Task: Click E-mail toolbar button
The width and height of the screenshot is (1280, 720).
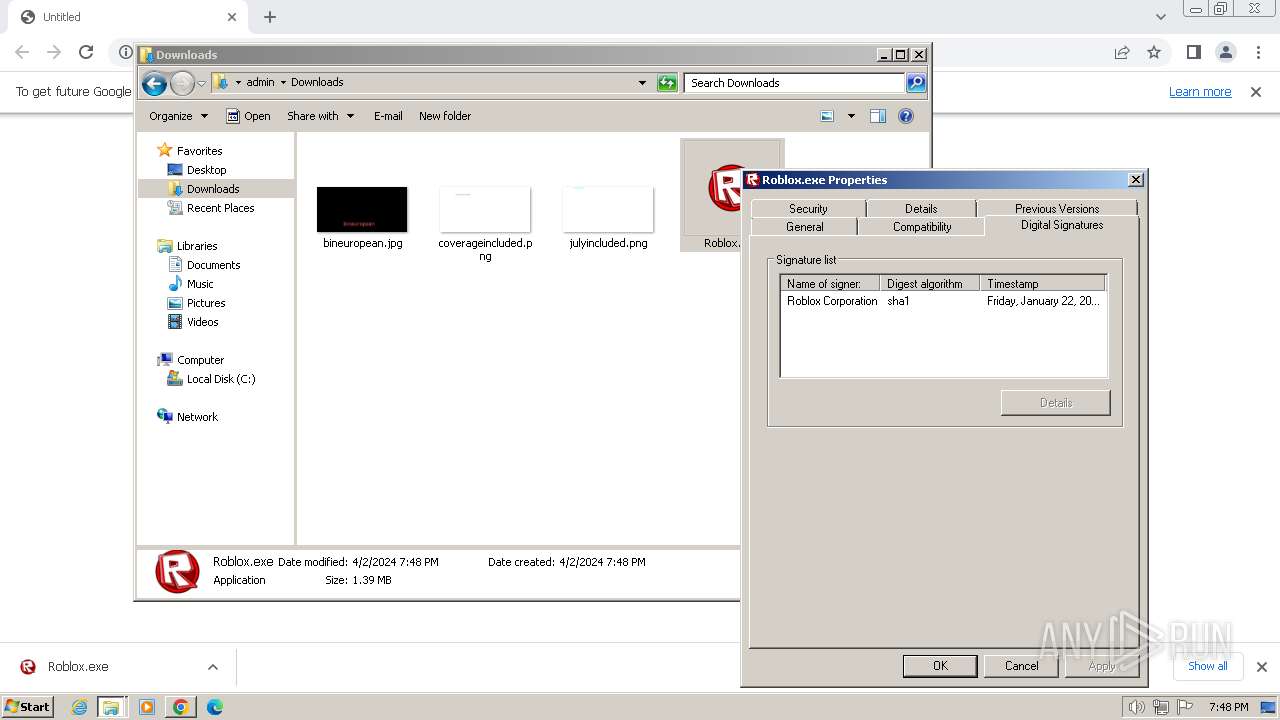Action: pyautogui.click(x=388, y=116)
